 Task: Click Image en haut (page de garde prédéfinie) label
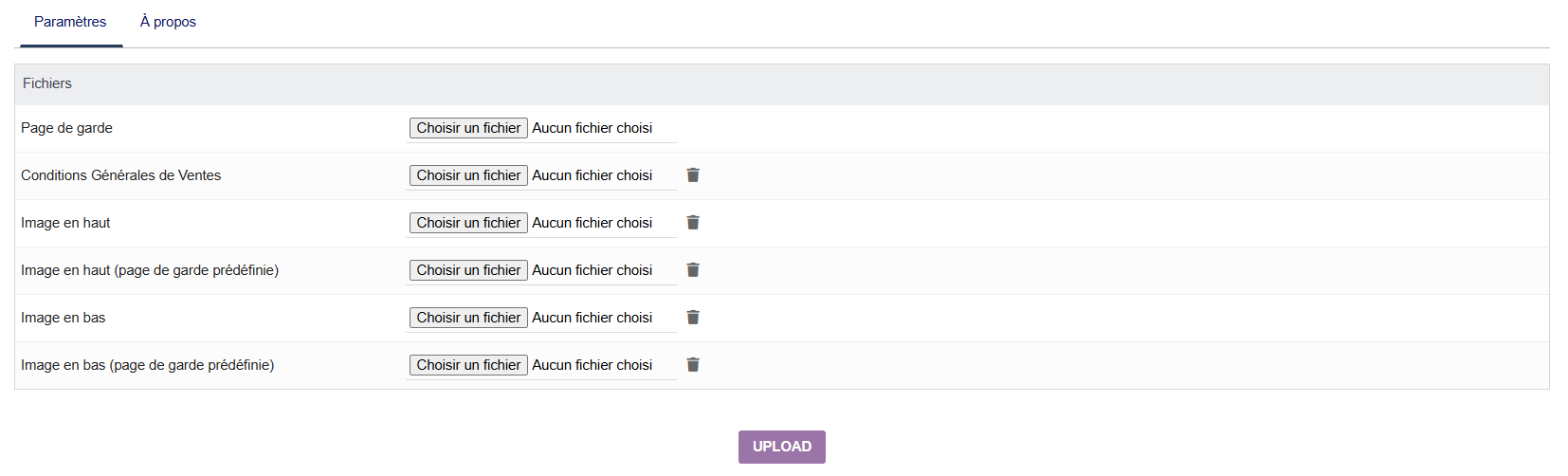click(x=150, y=270)
